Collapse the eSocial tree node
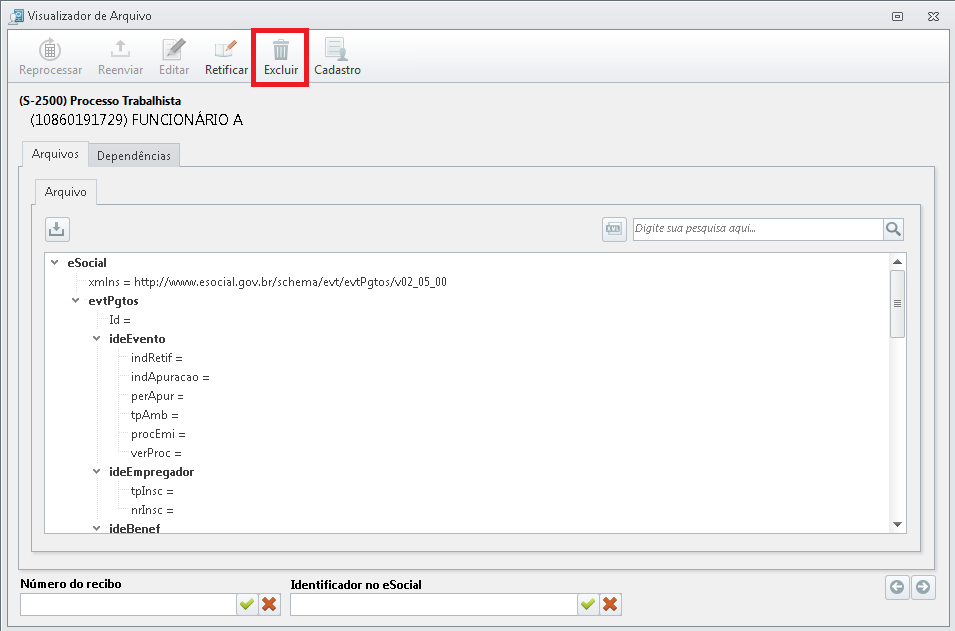The height and width of the screenshot is (631, 955). 55,263
